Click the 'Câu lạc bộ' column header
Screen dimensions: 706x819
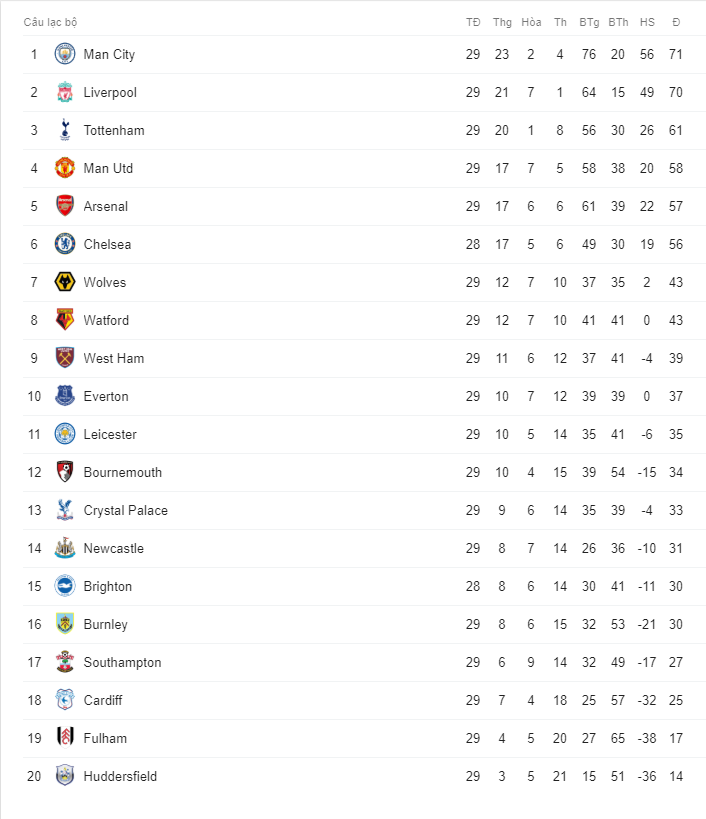51,22
